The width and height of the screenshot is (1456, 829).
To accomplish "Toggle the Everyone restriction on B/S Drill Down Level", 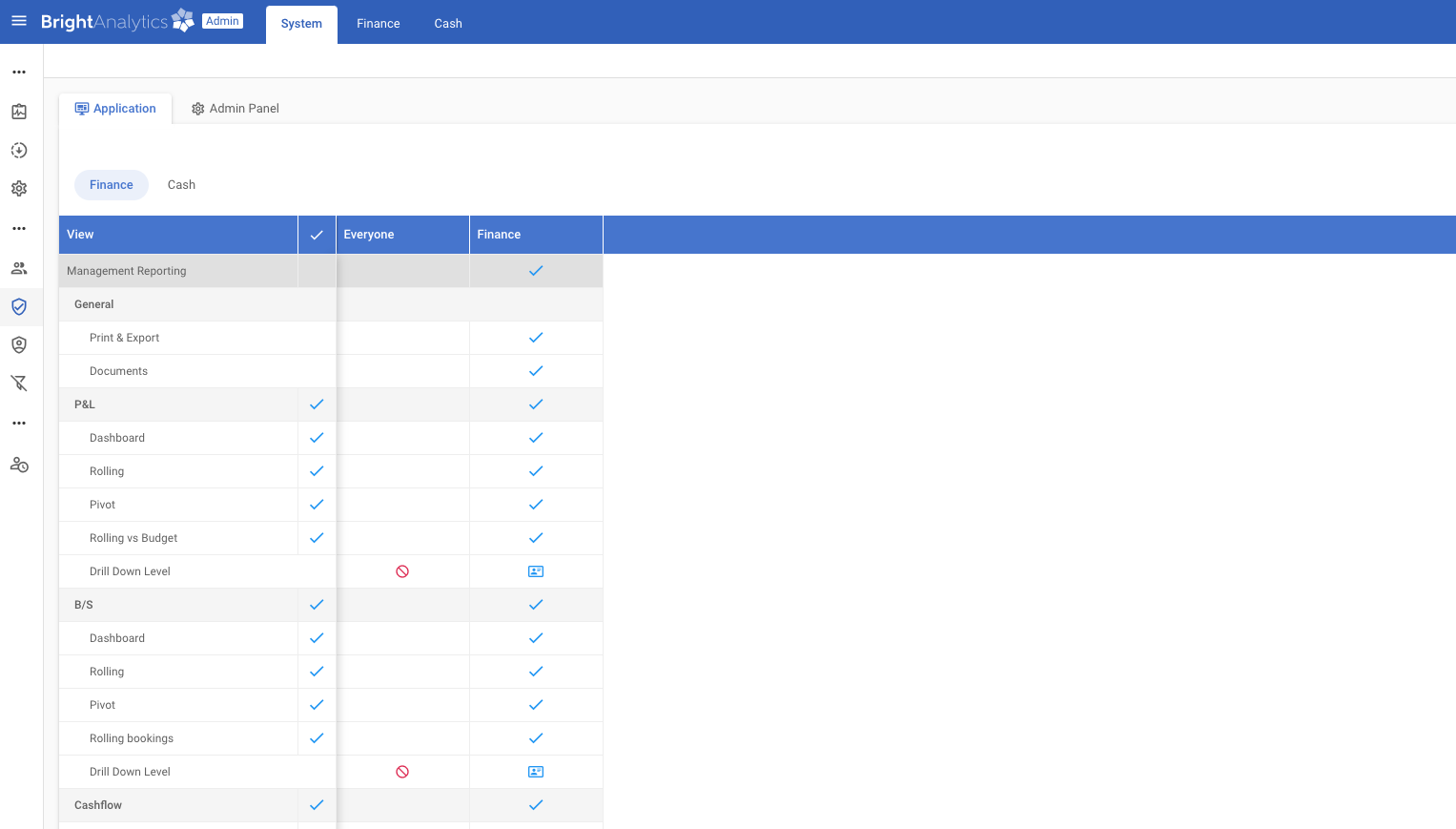I will (x=401, y=771).
